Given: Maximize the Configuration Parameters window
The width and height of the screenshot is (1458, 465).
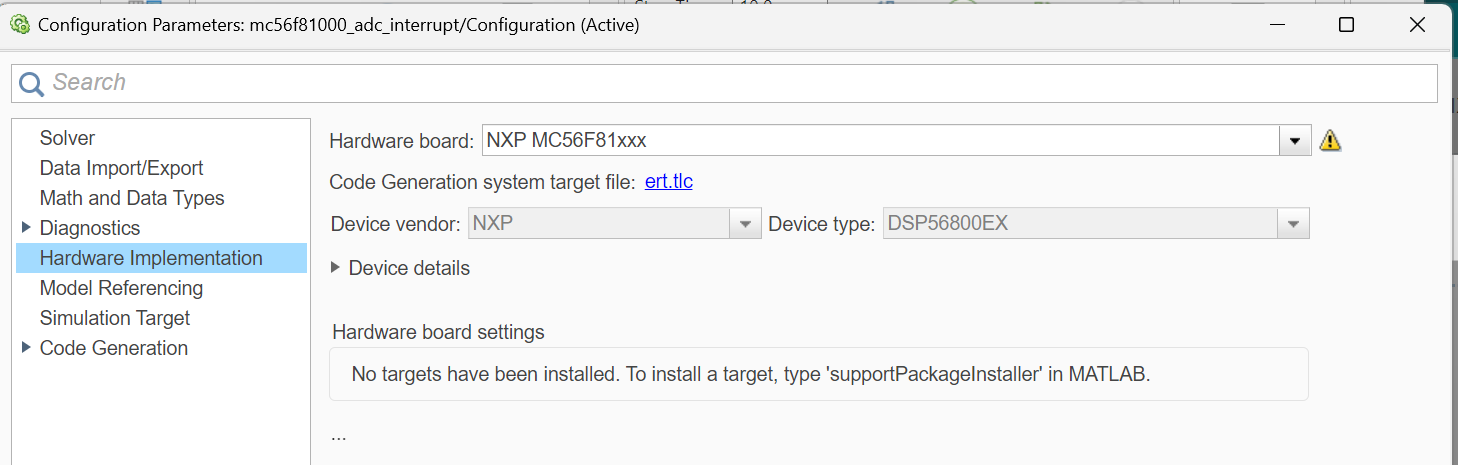Looking at the screenshot, I should pyautogui.click(x=1346, y=26).
